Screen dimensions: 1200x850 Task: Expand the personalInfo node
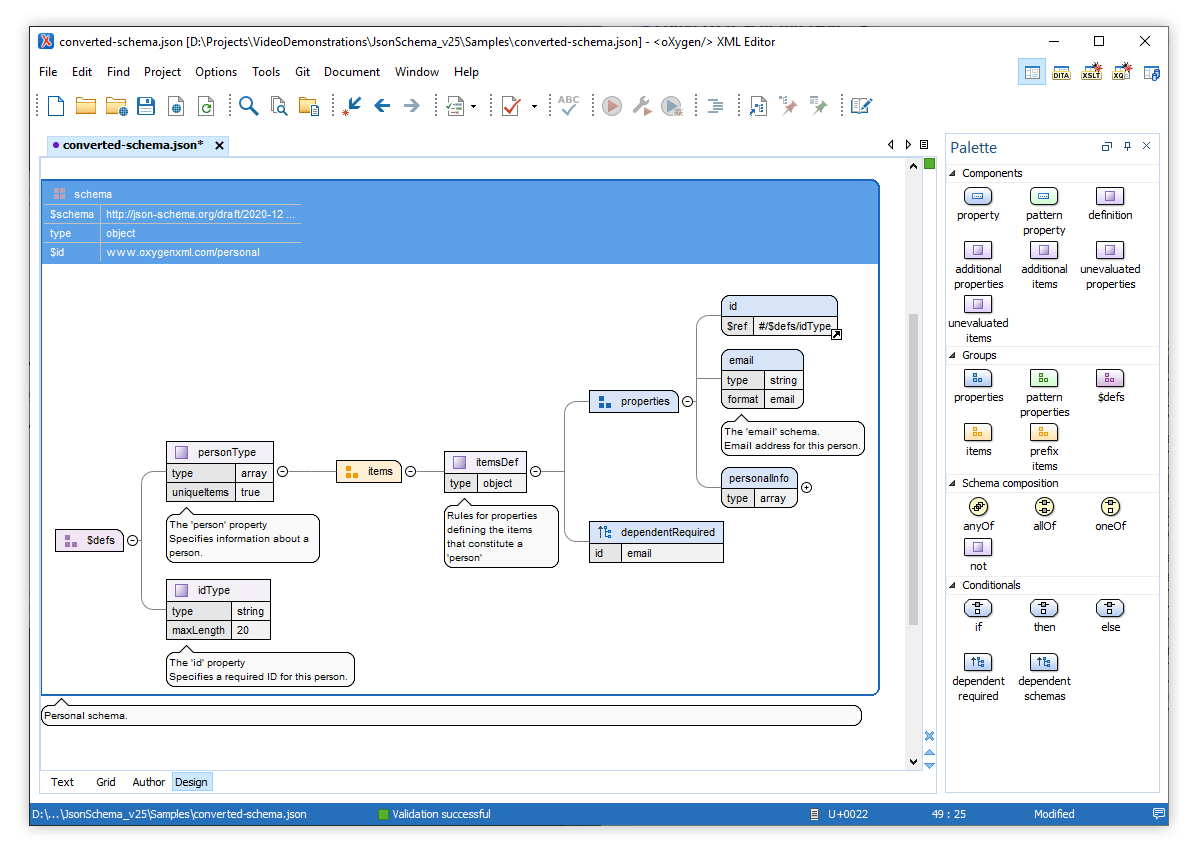pos(807,488)
